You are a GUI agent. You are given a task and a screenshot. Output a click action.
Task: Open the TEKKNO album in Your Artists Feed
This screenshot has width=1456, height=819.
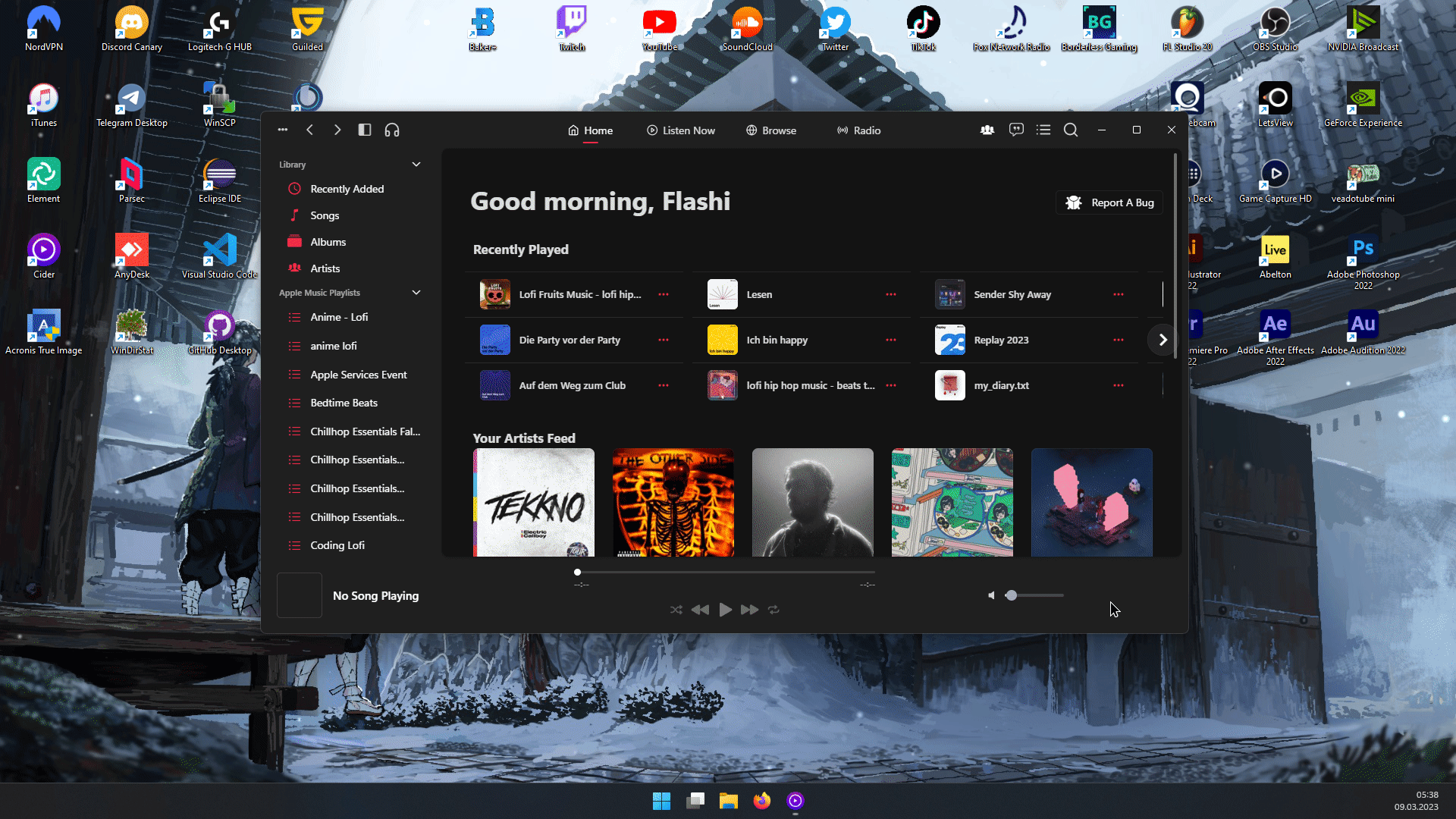tap(534, 502)
